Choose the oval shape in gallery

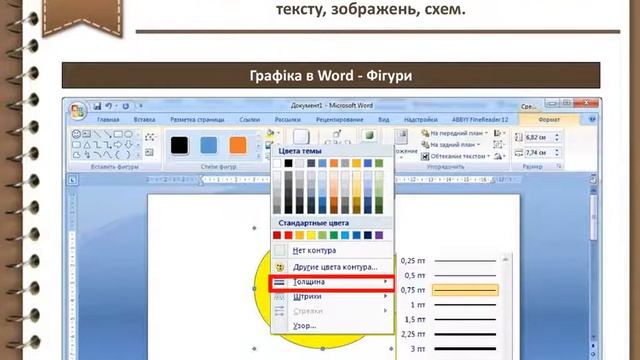(x=129, y=134)
